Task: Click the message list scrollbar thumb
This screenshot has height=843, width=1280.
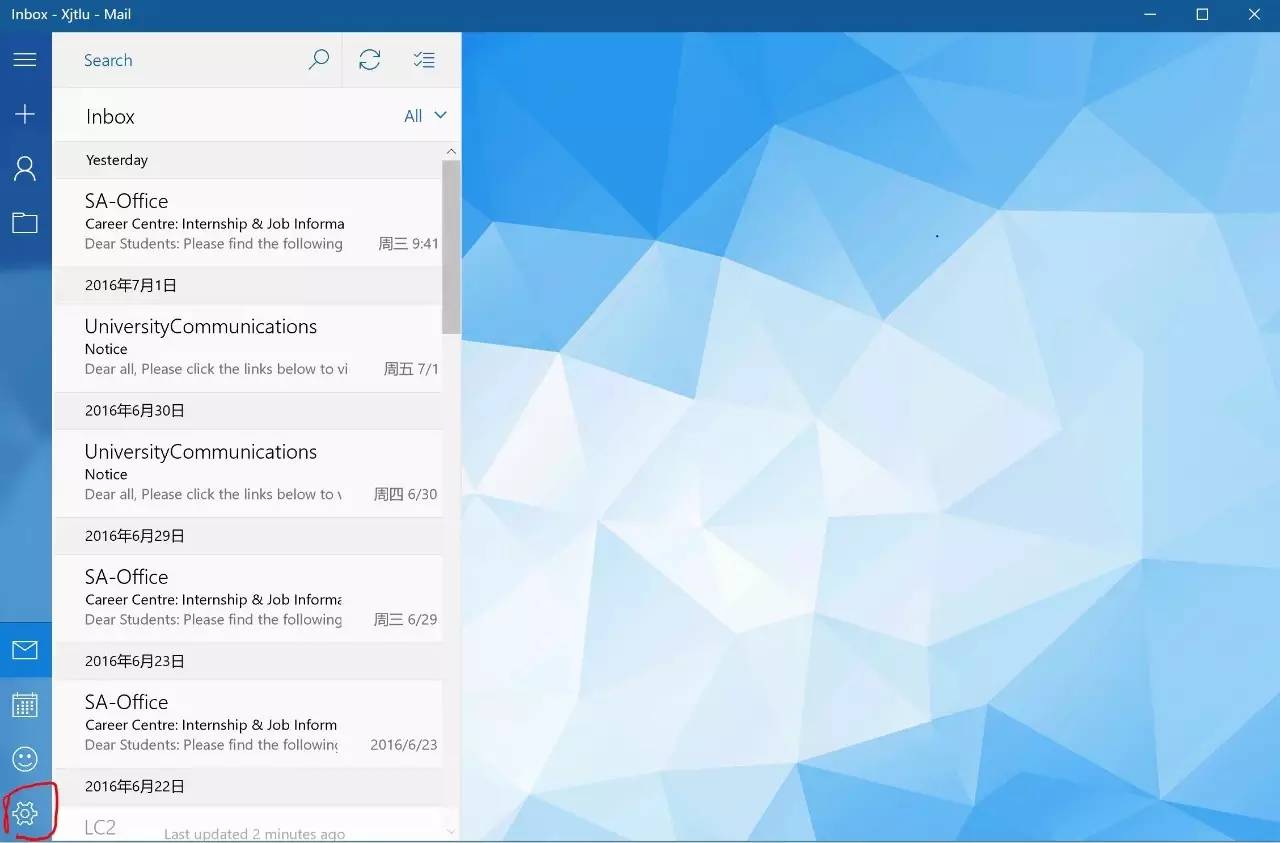Action: [451, 245]
